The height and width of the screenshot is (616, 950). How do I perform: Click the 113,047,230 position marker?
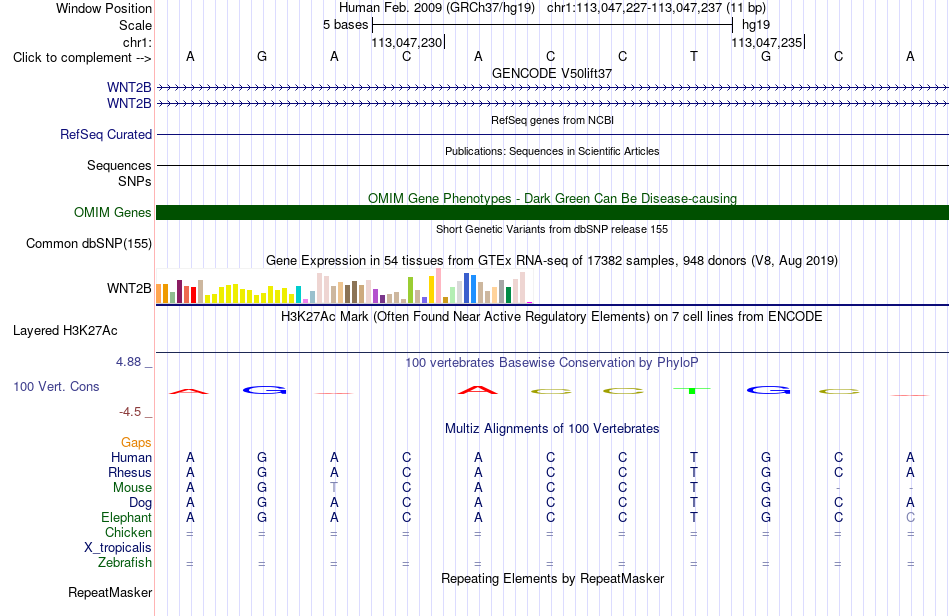point(407,42)
